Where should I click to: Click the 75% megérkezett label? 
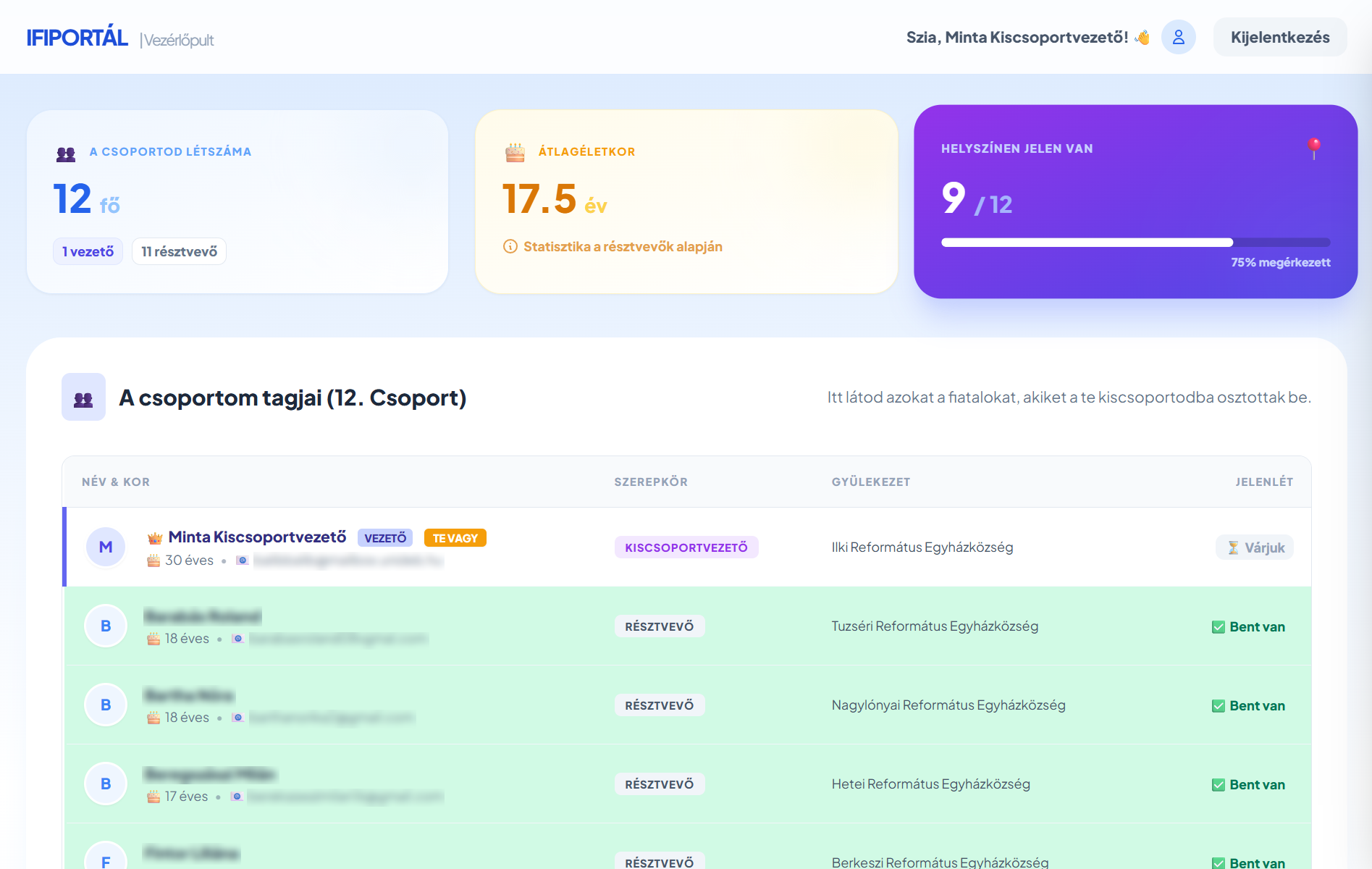point(1281,263)
